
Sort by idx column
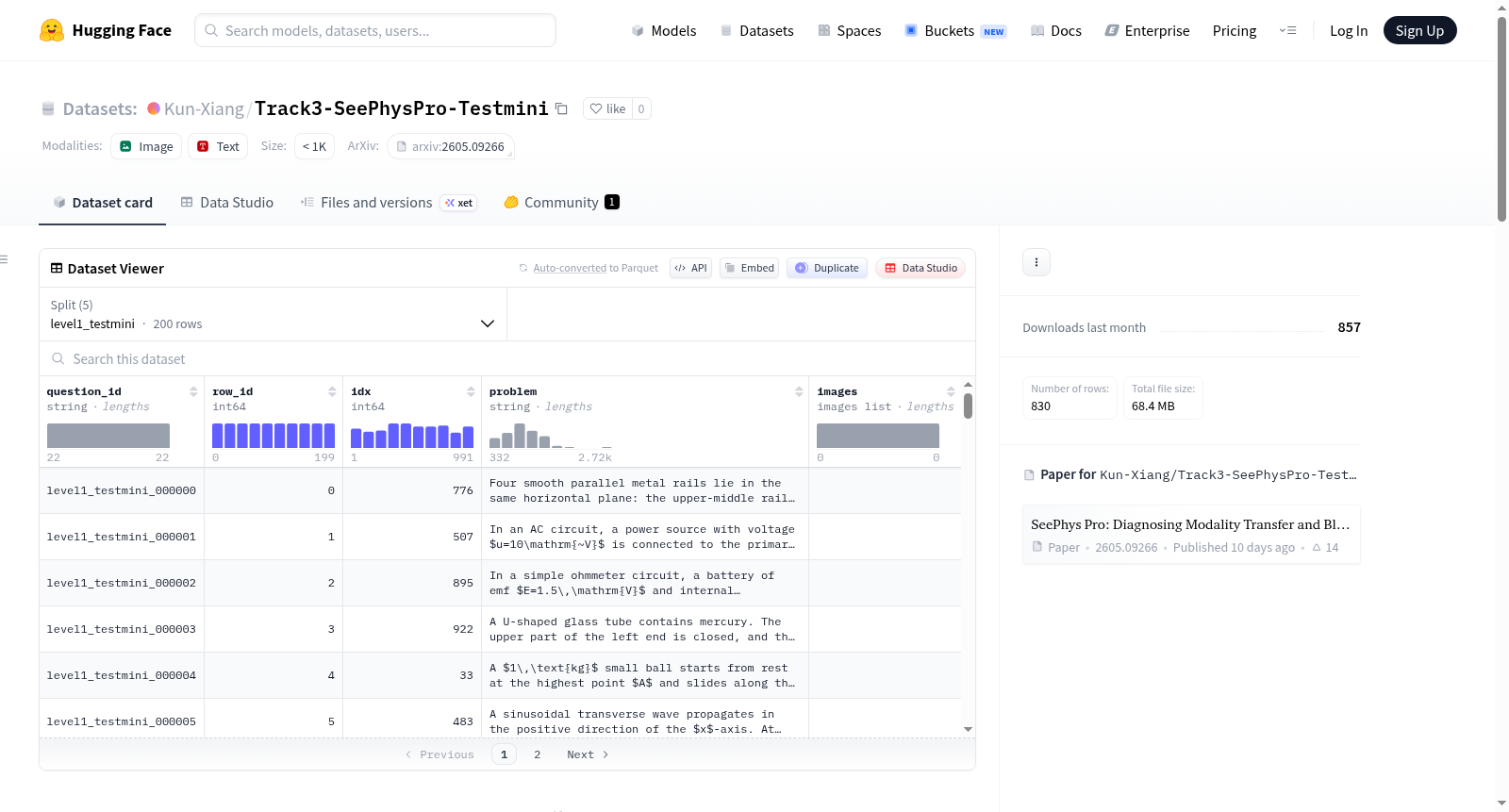471,391
